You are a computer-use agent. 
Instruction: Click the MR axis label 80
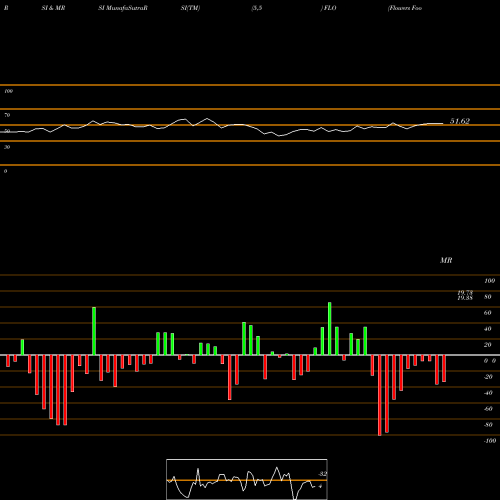[x=488, y=297]
